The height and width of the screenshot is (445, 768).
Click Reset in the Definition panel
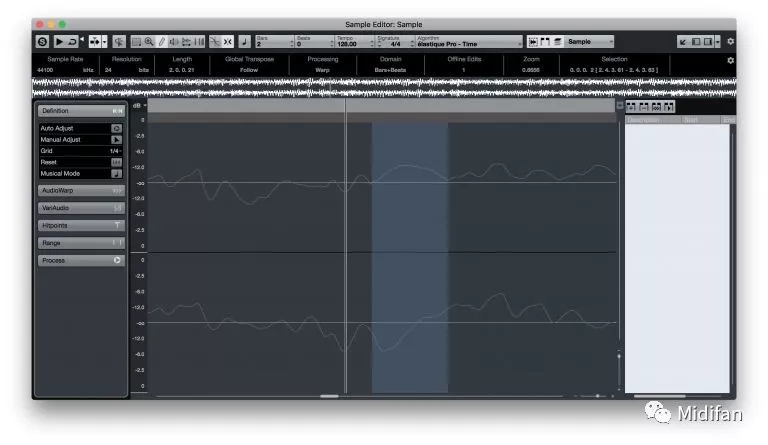pyautogui.click(x=116, y=162)
